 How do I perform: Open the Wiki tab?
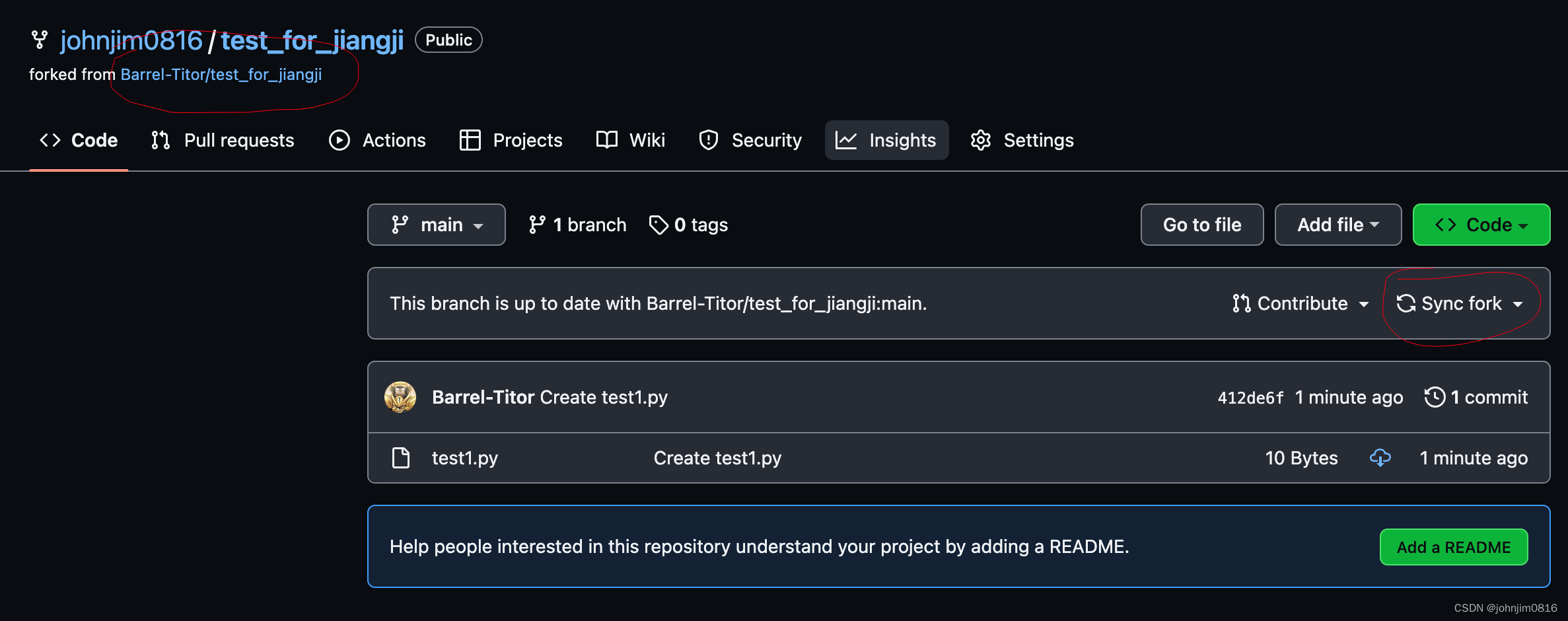point(631,140)
